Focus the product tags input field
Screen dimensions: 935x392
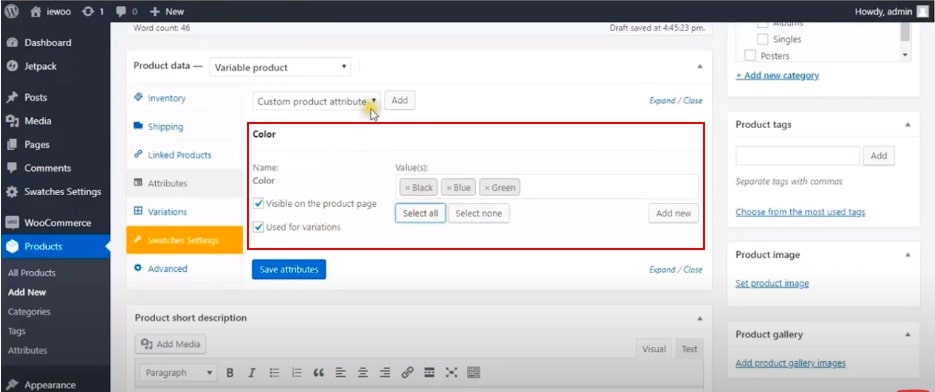[798, 155]
